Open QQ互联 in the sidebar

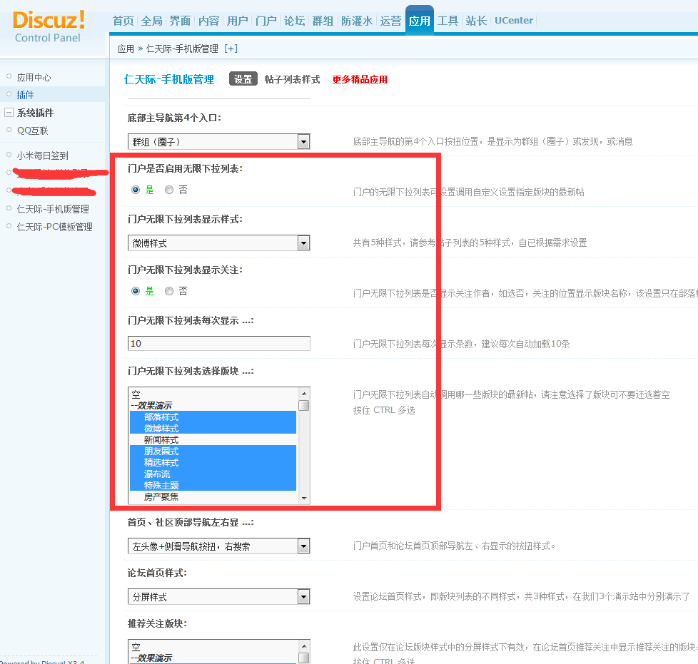(32, 131)
